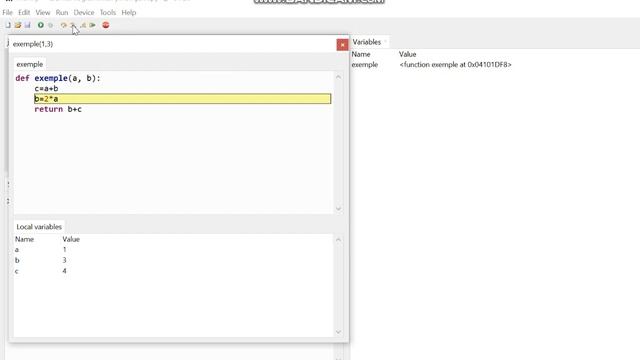This screenshot has width=640, height=360.
Task: Click the New file toolbar icon
Action: tap(8, 25)
